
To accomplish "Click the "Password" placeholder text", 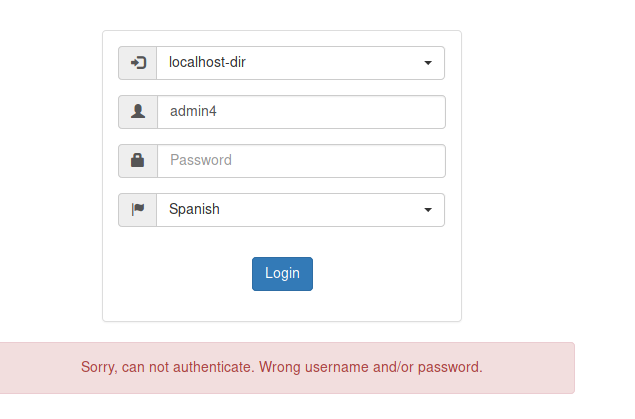I will click(201, 160).
